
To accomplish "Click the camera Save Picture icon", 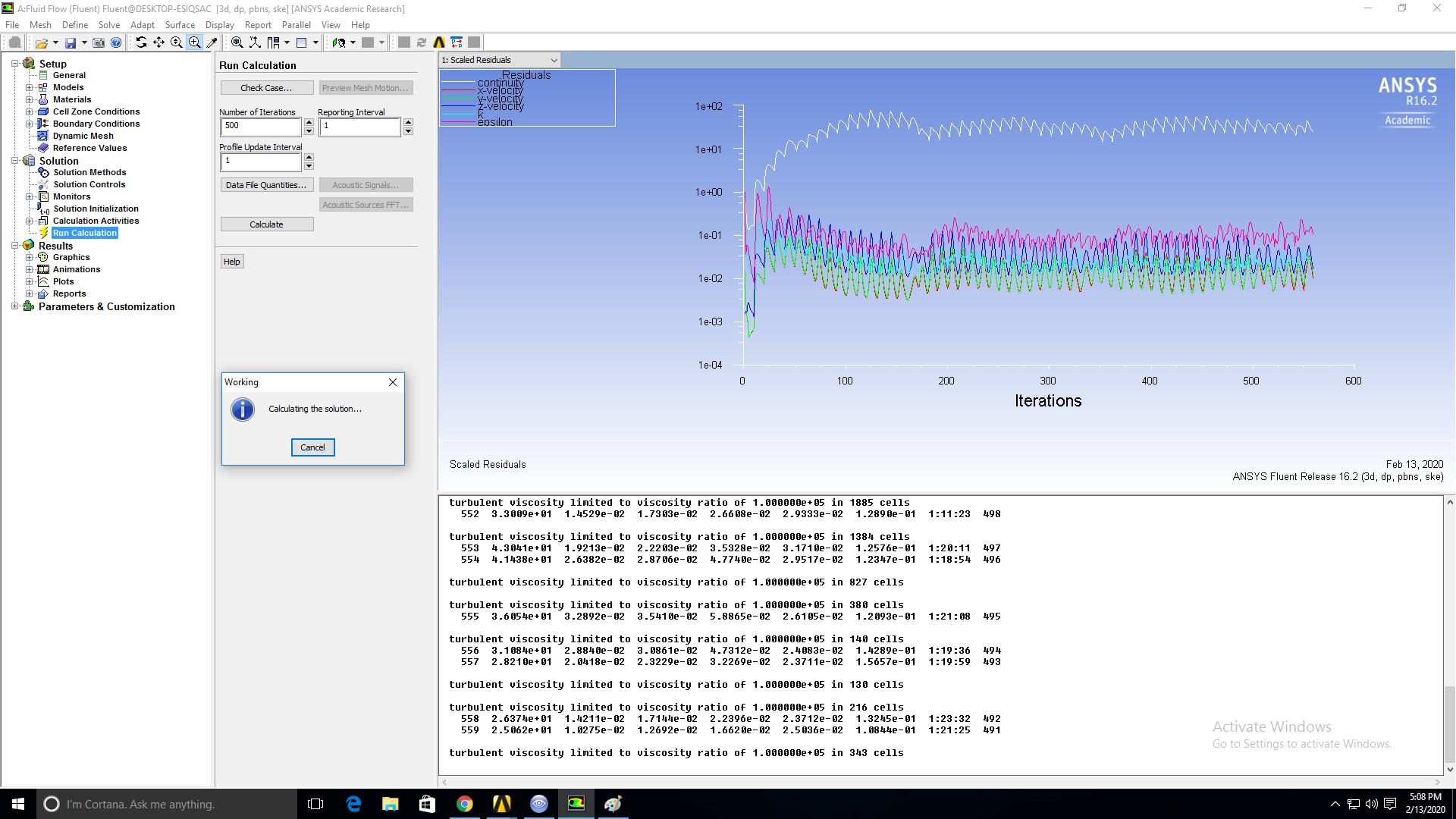I will [99, 42].
